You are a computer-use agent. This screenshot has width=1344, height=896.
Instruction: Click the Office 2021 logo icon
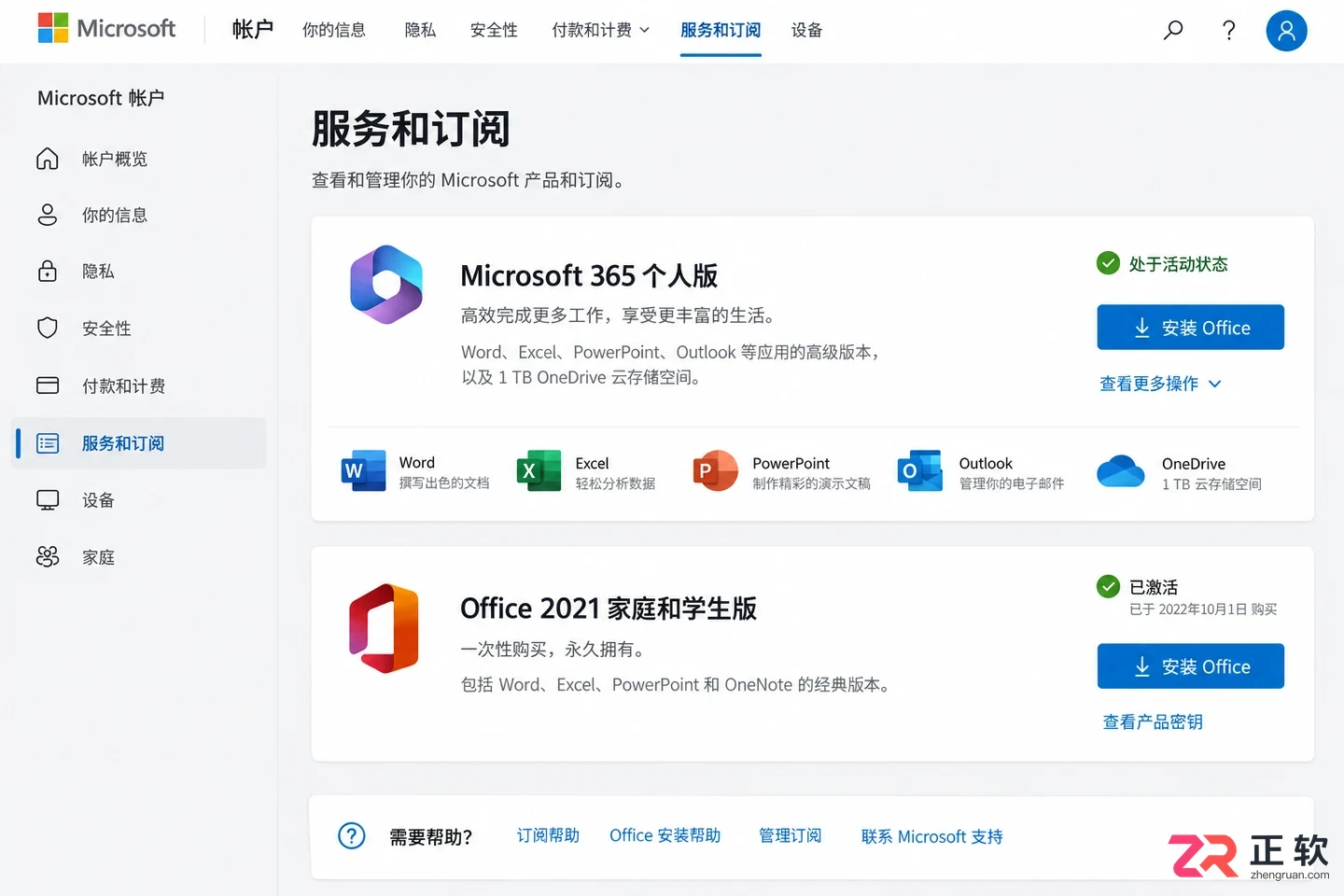point(384,629)
